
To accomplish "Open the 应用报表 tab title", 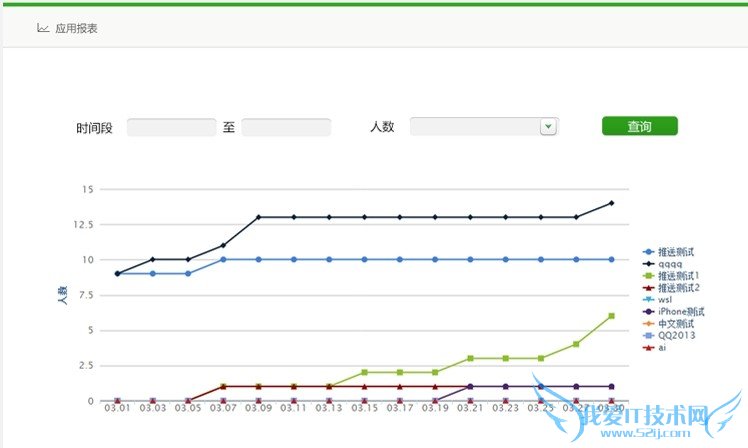I will click(x=76, y=29).
